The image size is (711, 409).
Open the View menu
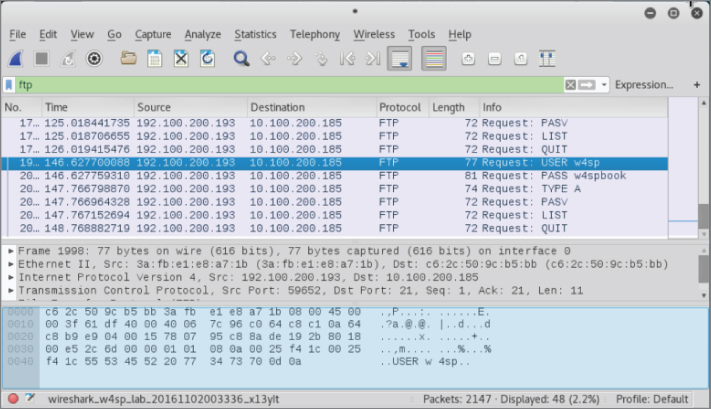coord(82,34)
